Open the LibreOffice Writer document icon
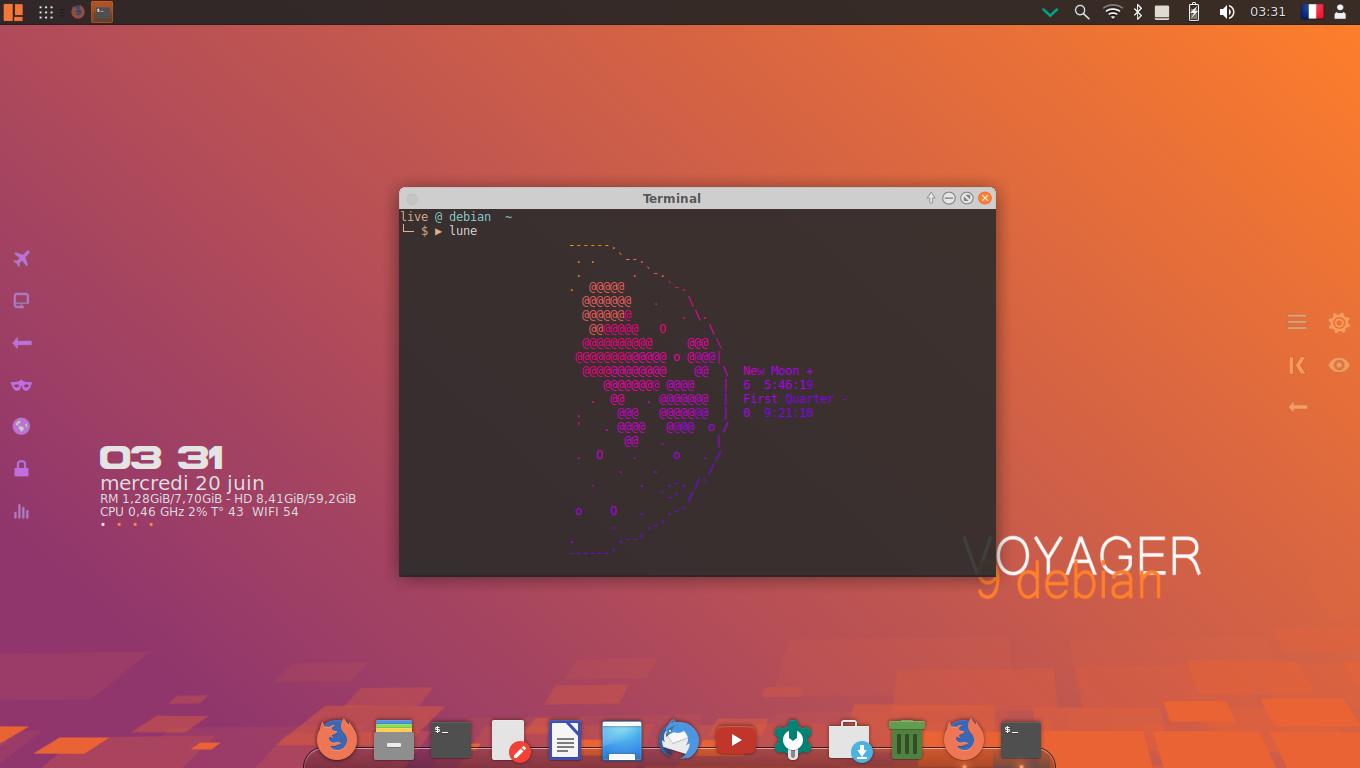Screen dimensions: 1360x768 click(565, 740)
